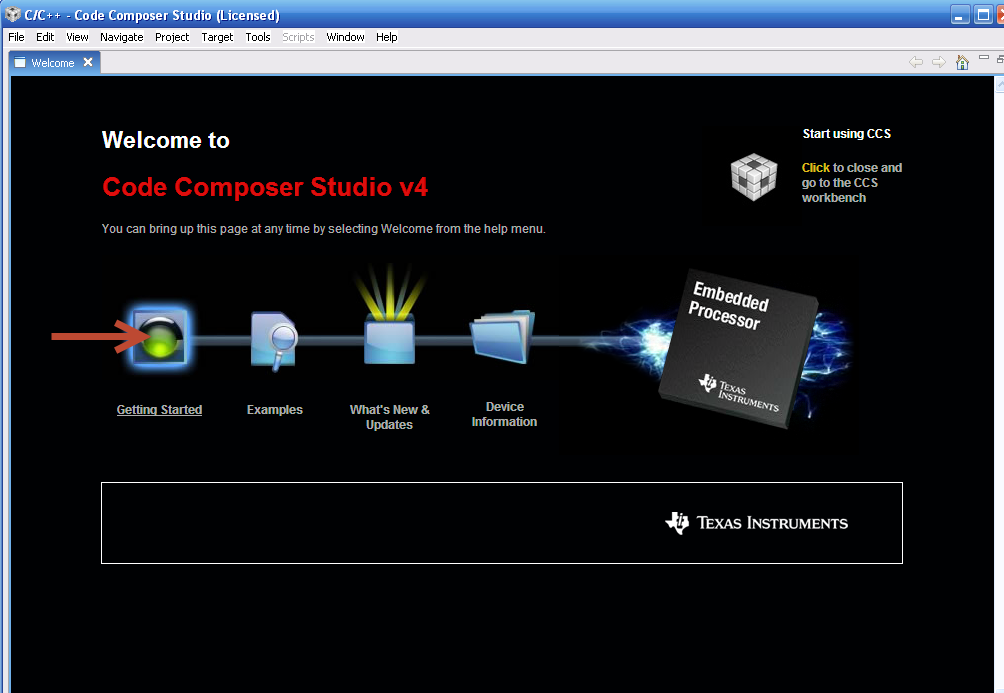
Task: Minimize the Welcome view pane
Action: click(x=984, y=58)
